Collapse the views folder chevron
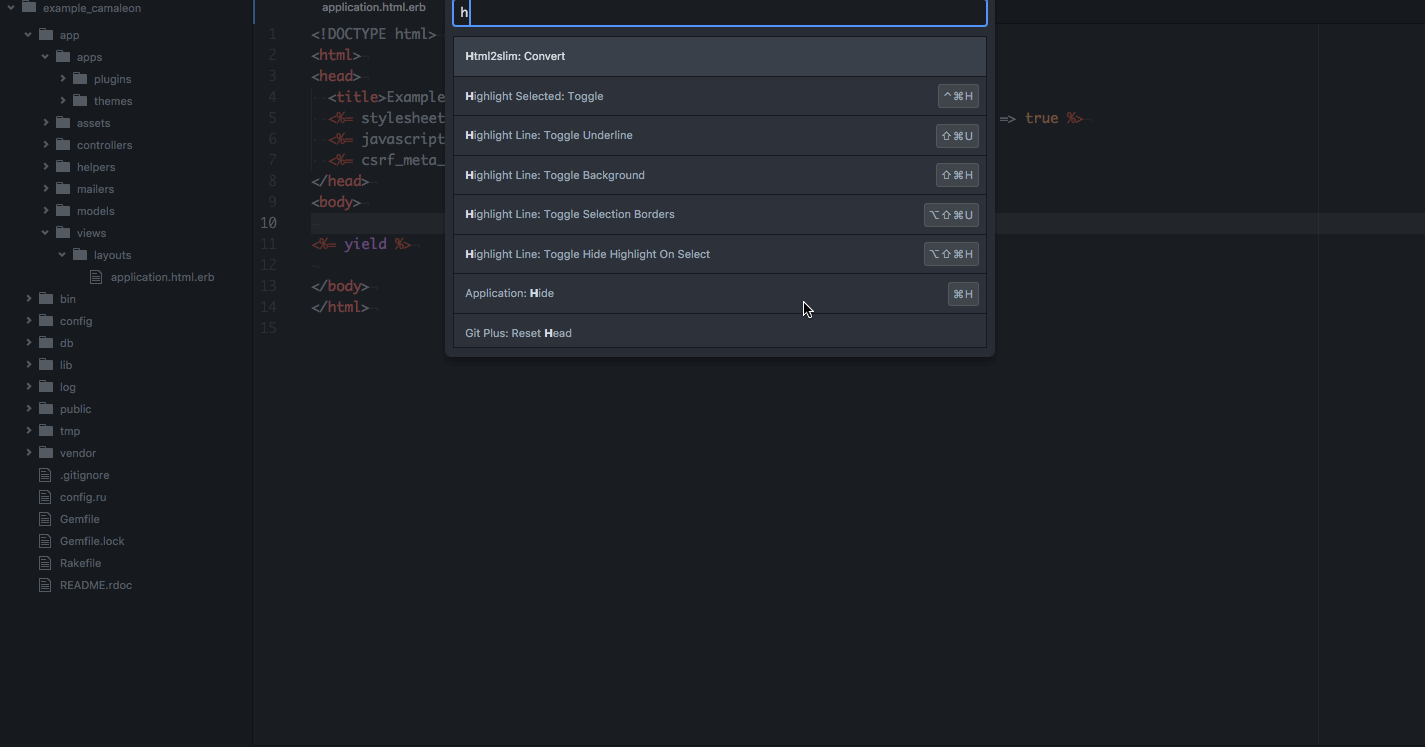This screenshot has height=747, width=1425. coord(46,233)
